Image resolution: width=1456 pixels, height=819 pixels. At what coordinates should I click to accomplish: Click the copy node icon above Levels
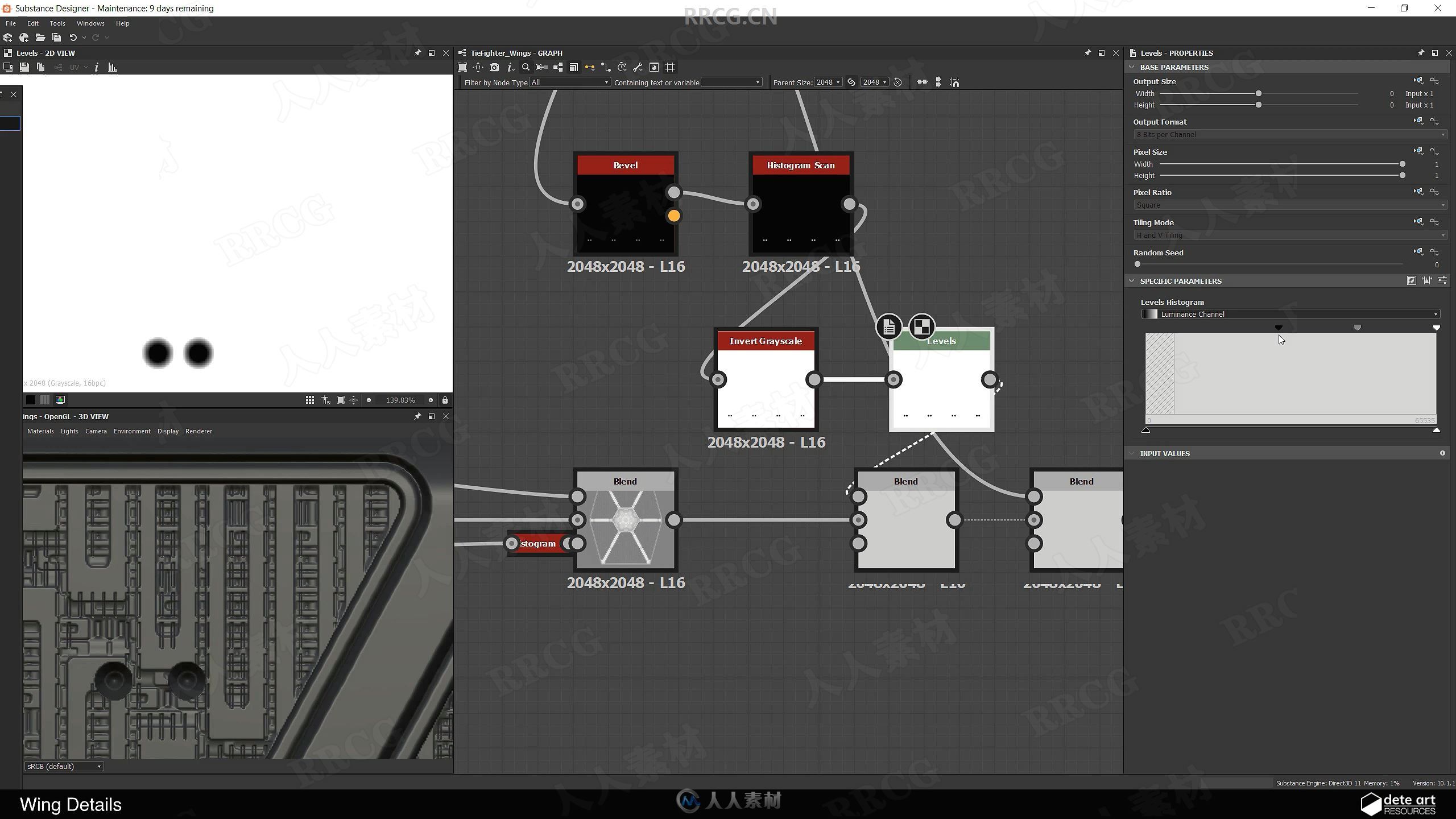pos(888,326)
